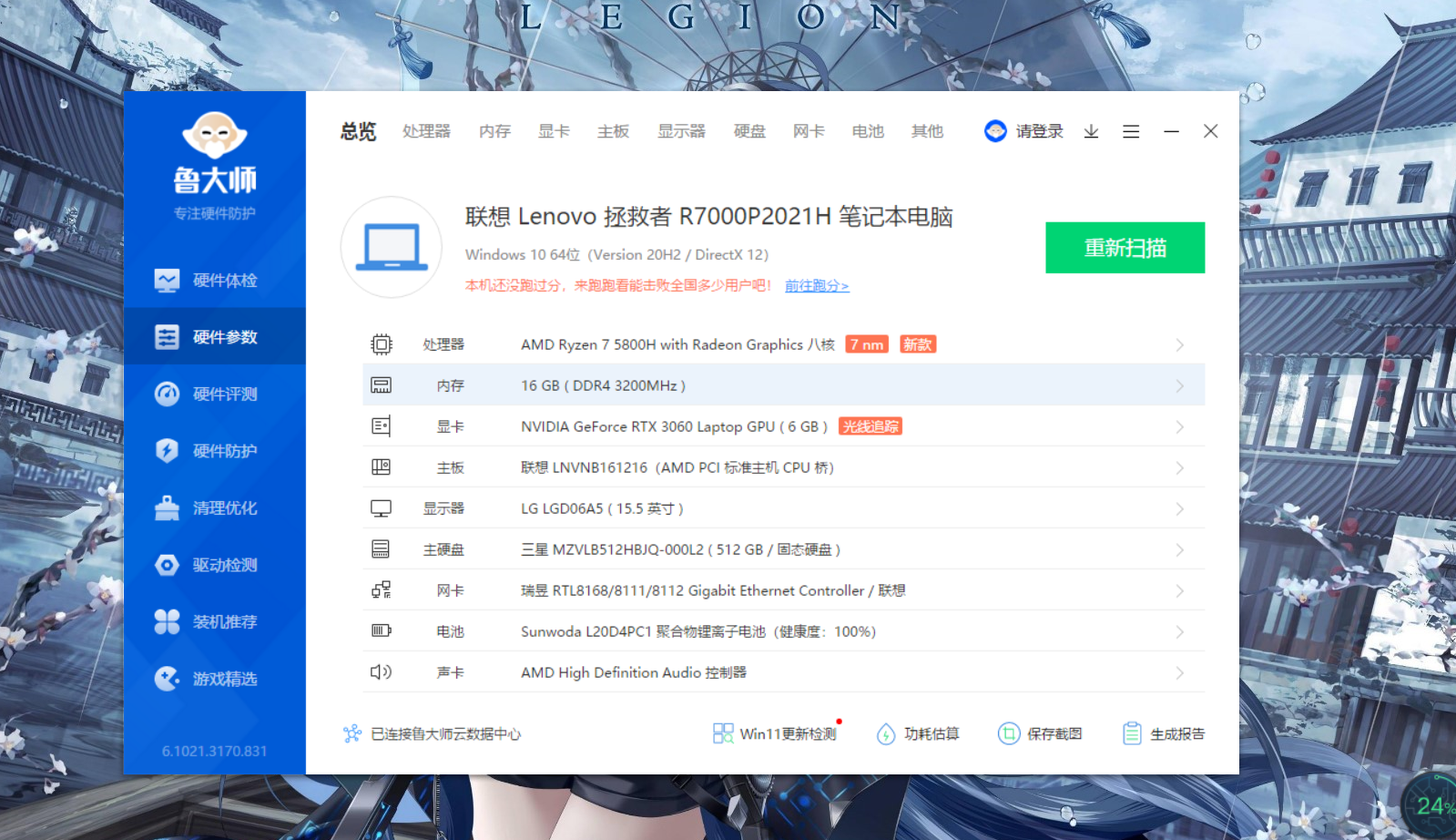Screen dimensions: 1456x840
Task: Switch to the 电池 tab
Action: coord(868,131)
